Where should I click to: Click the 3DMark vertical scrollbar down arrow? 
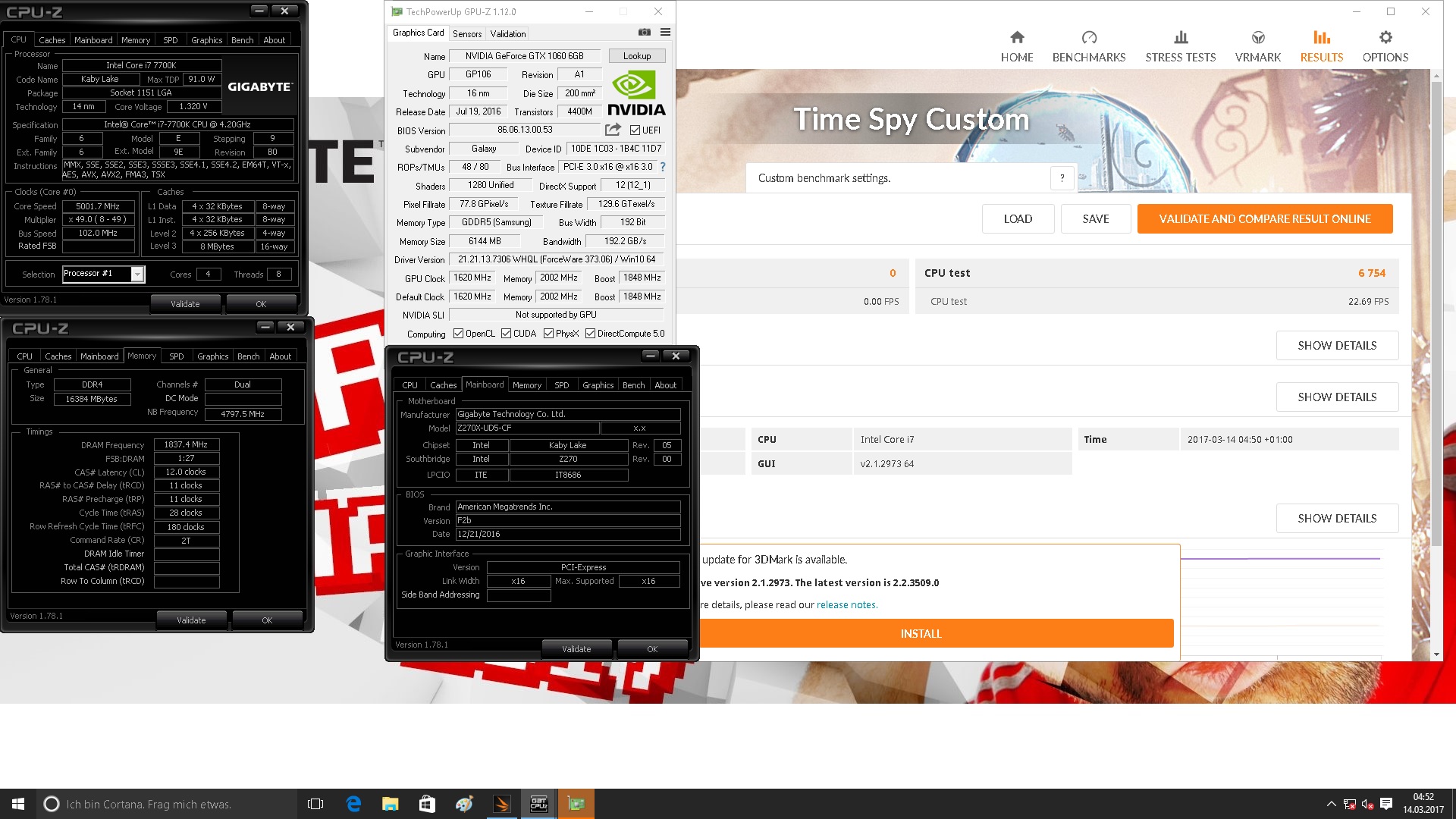pyautogui.click(x=1436, y=654)
